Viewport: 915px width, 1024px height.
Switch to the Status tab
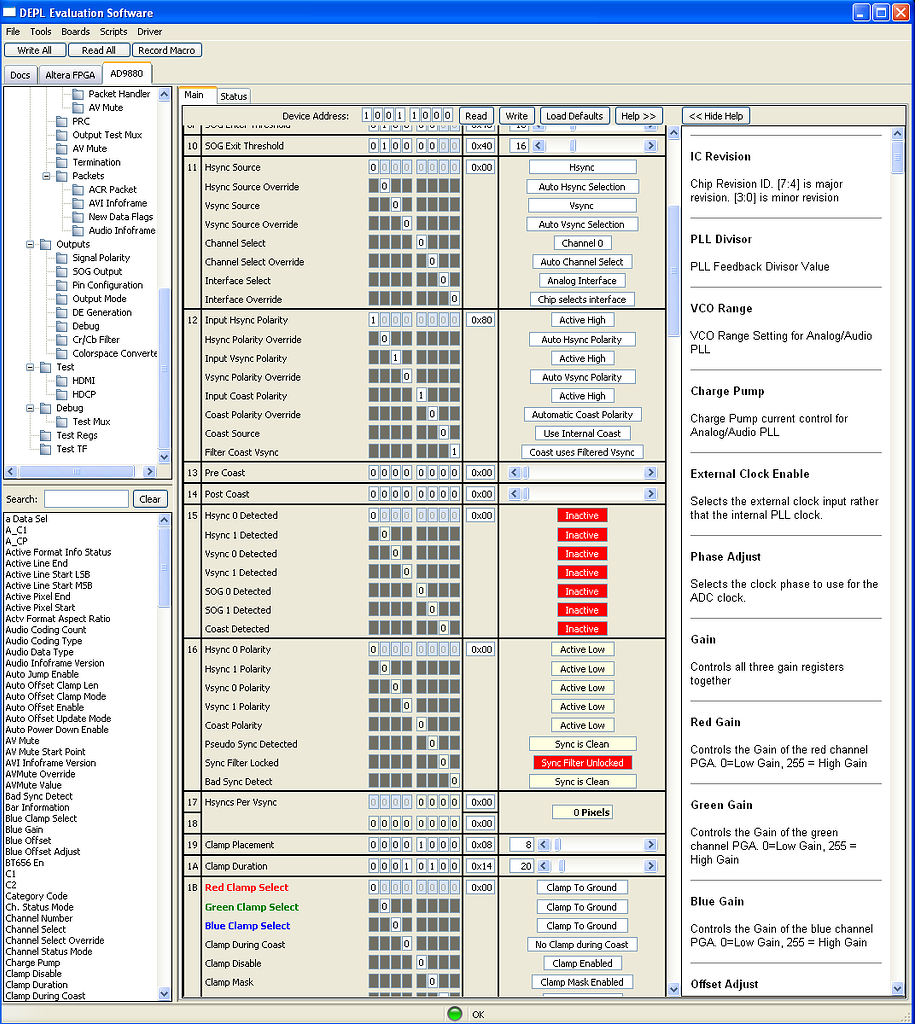coord(234,95)
